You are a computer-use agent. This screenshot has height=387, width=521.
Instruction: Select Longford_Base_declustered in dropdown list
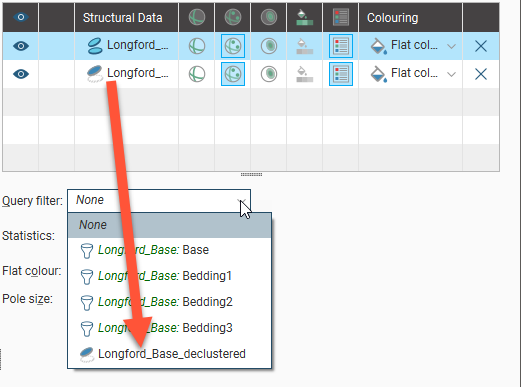pyautogui.click(x=170, y=354)
